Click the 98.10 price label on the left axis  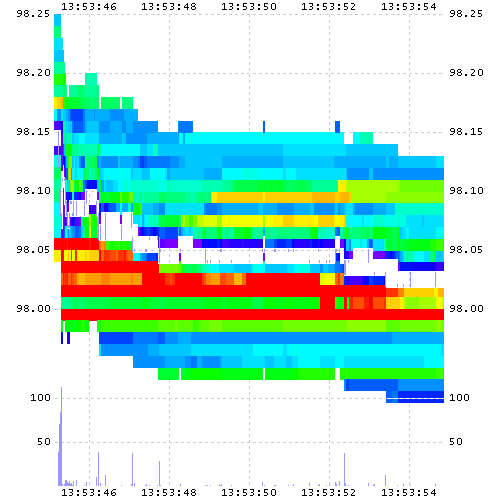pos(33,191)
